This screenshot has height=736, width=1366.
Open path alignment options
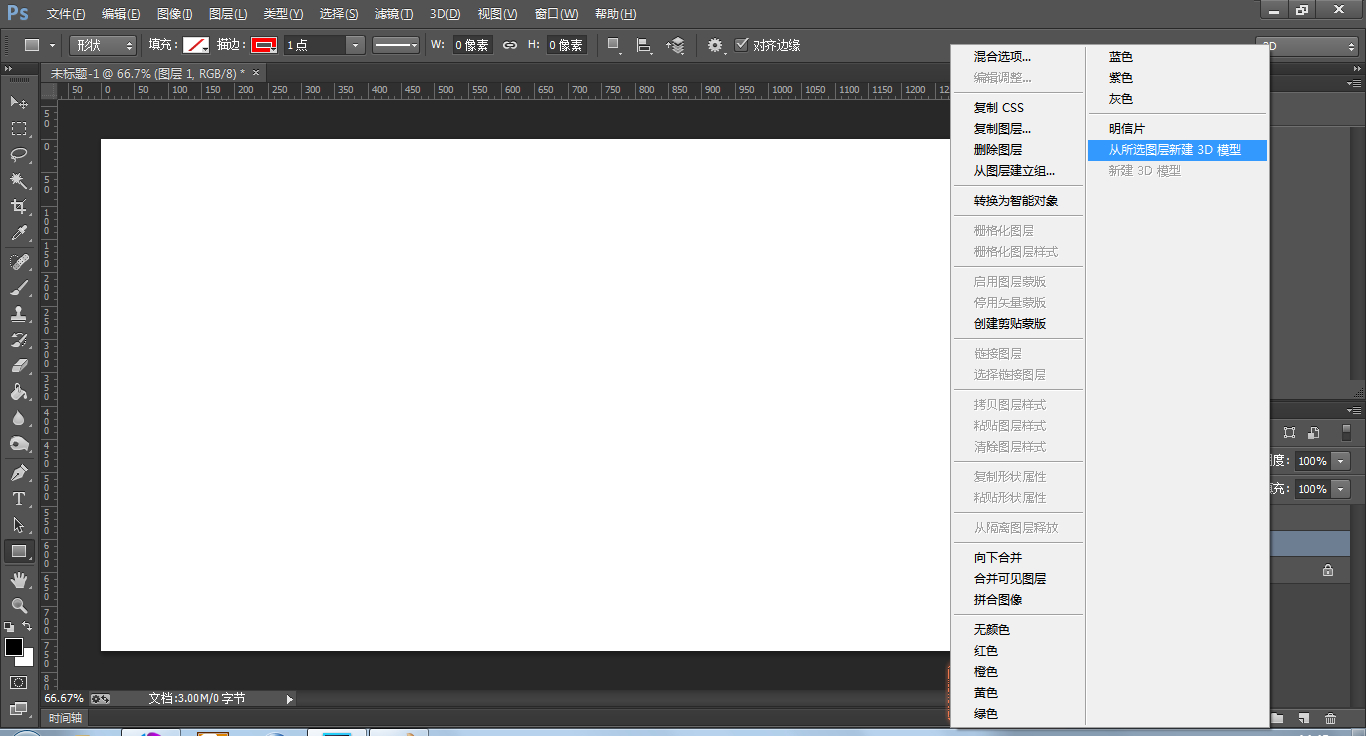point(644,45)
